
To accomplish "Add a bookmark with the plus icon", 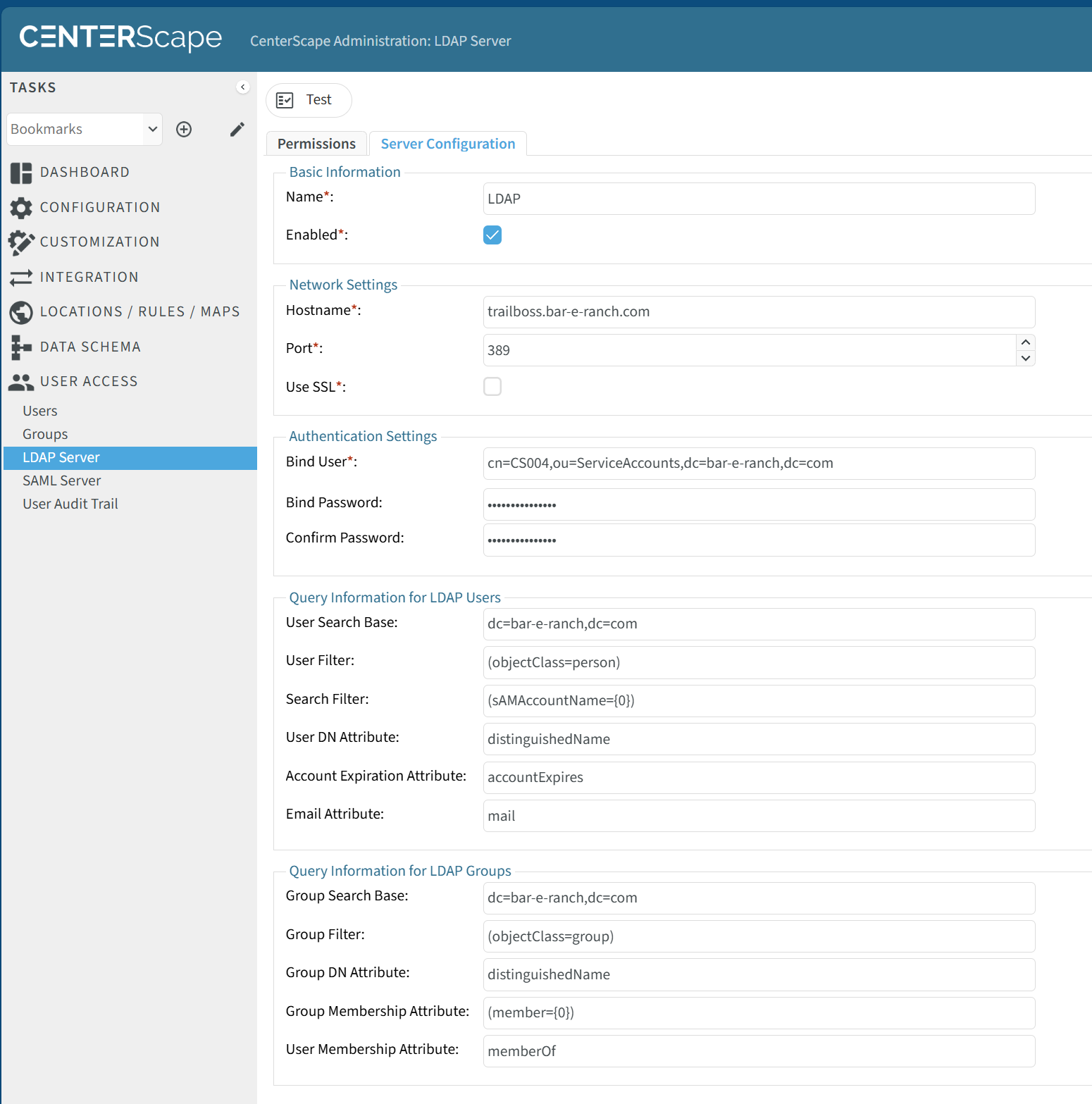I will pyautogui.click(x=184, y=130).
